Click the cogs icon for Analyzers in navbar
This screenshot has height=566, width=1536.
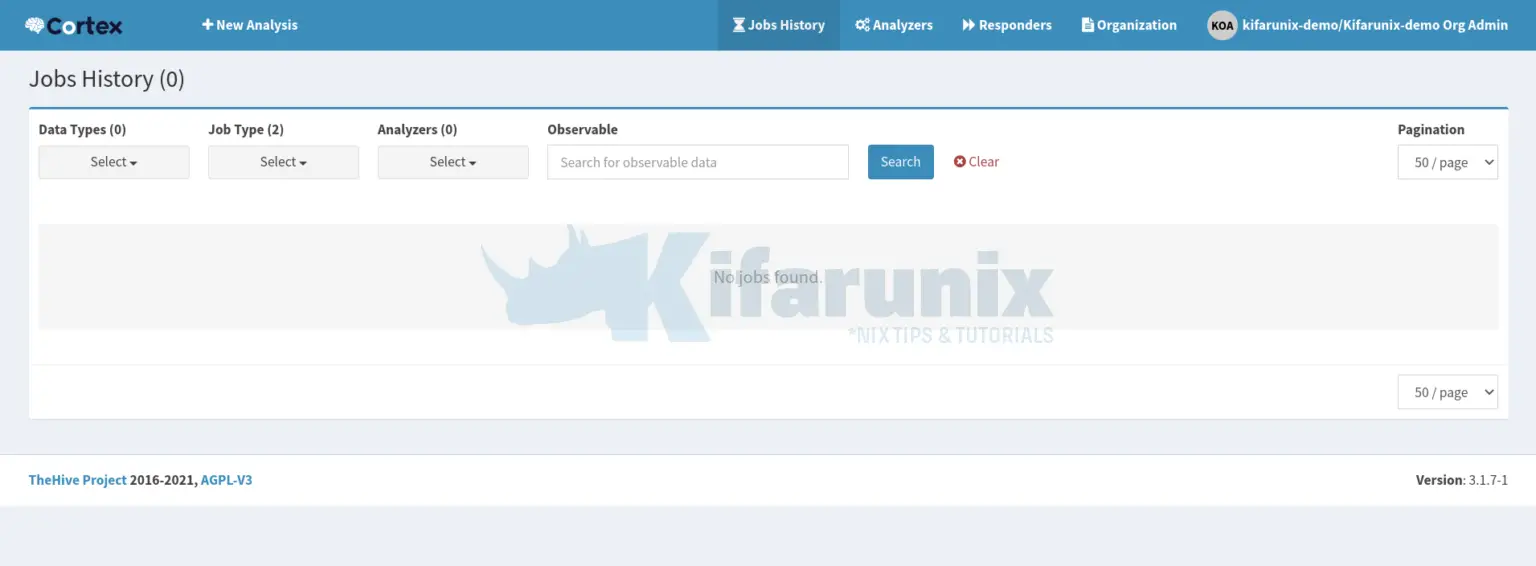point(861,25)
